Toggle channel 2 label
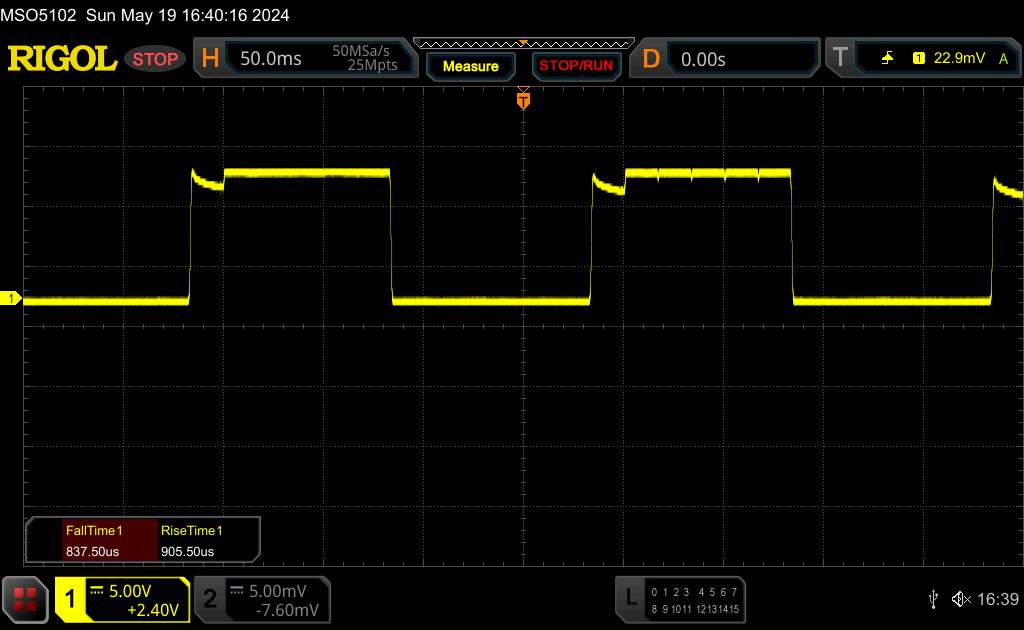The width and height of the screenshot is (1024, 630). (210, 599)
